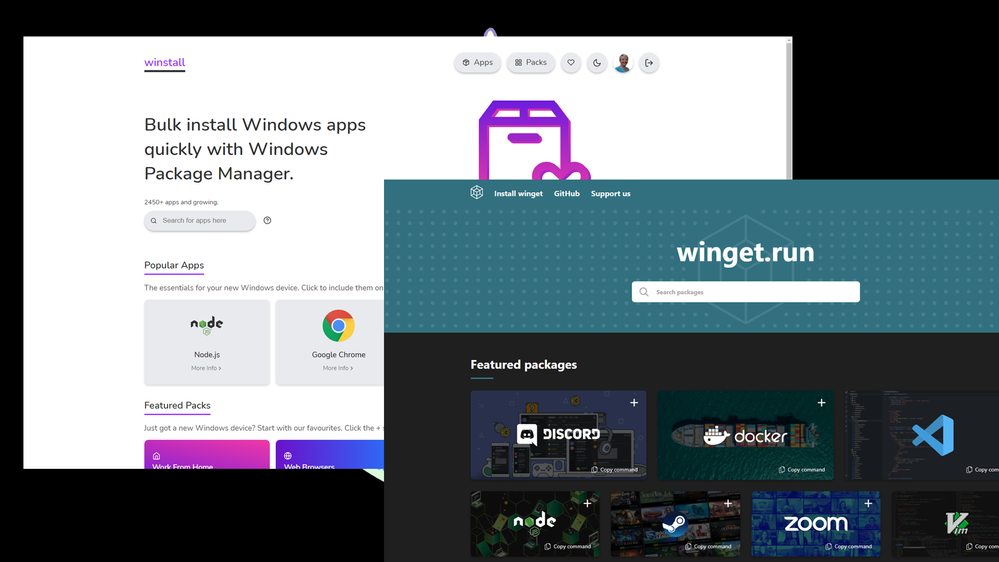Open the Vim featured package card
The image size is (999, 562).
[x=945, y=524]
